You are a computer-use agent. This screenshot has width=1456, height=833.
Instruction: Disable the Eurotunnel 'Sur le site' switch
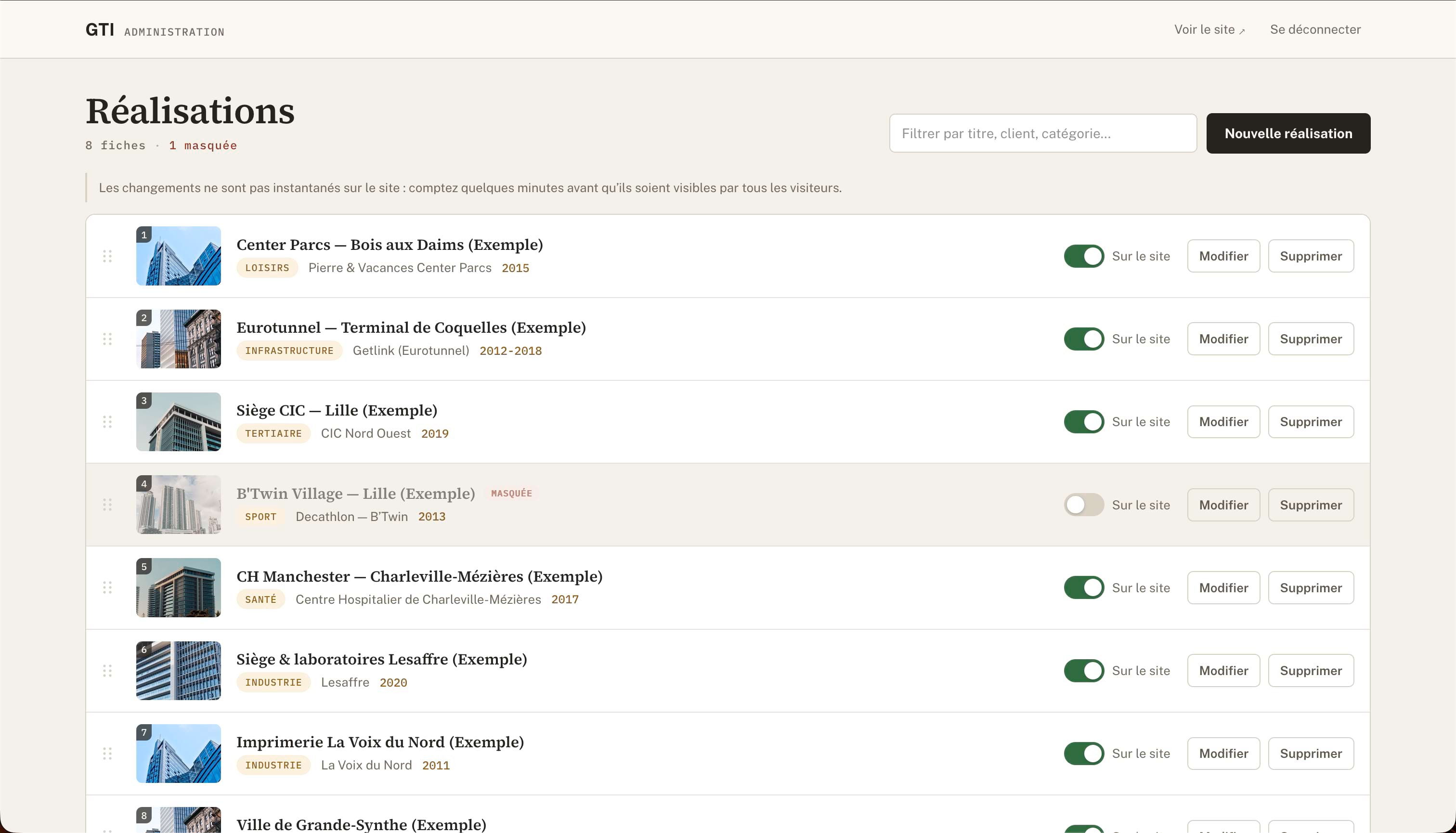(x=1083, y=338)
